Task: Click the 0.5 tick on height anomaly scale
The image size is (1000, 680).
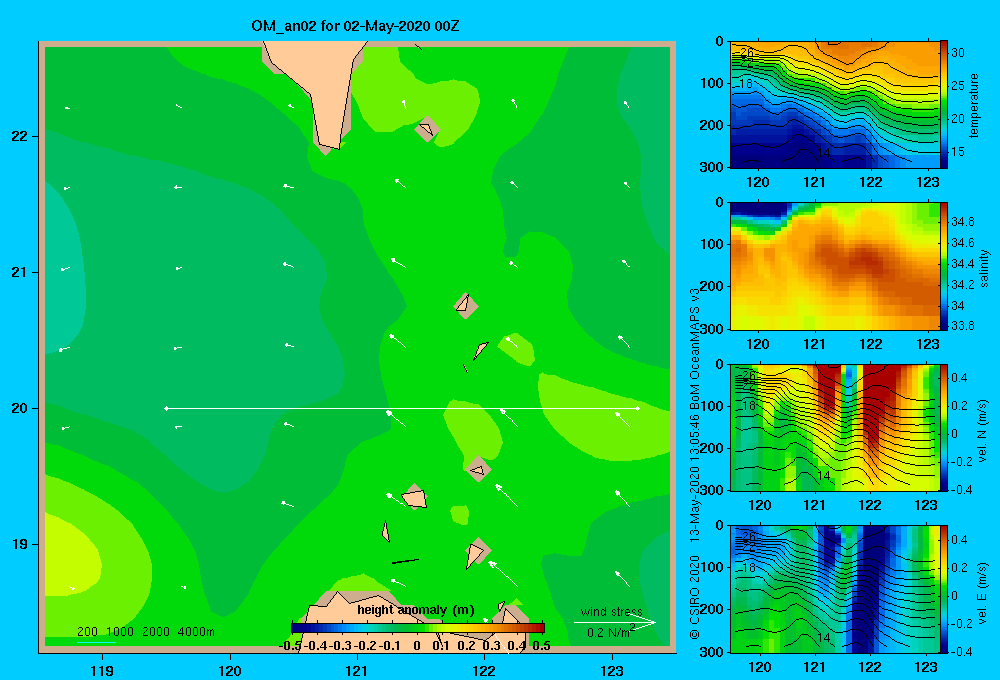Action: [x=541, y=646]
